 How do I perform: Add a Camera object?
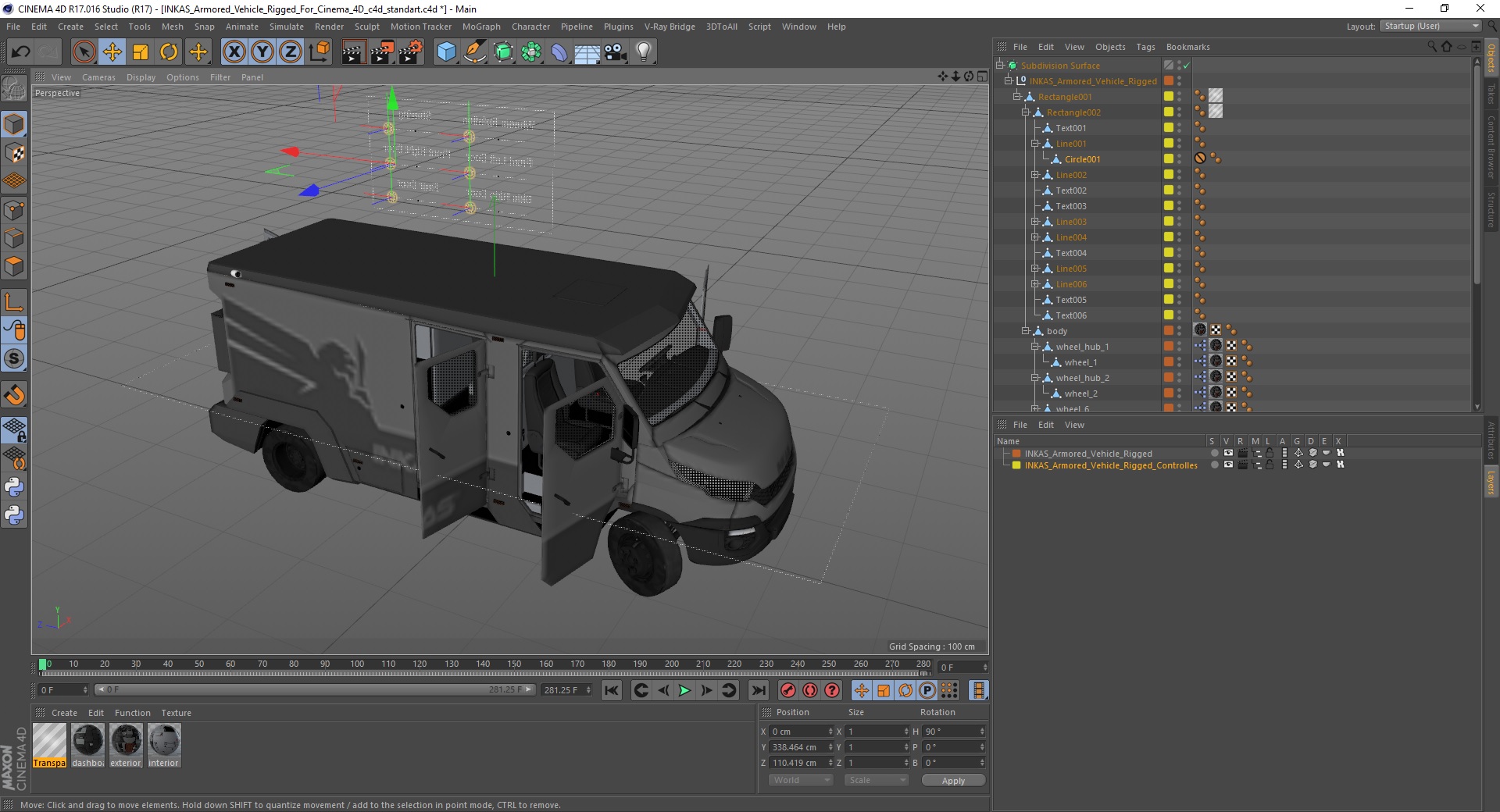[x=615, y=52]
